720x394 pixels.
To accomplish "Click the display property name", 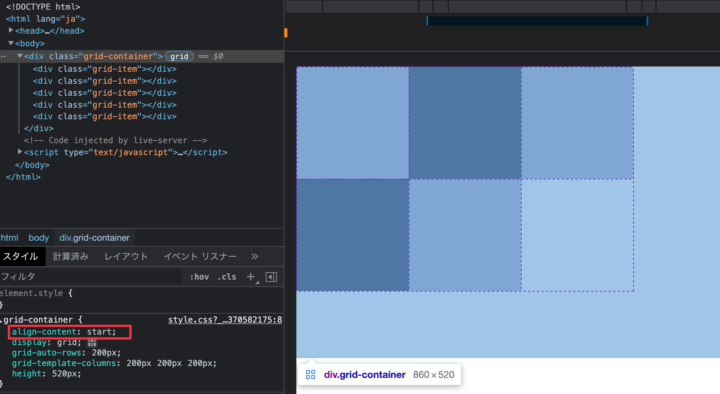I will pyautogui.click(x=29, y=343).
